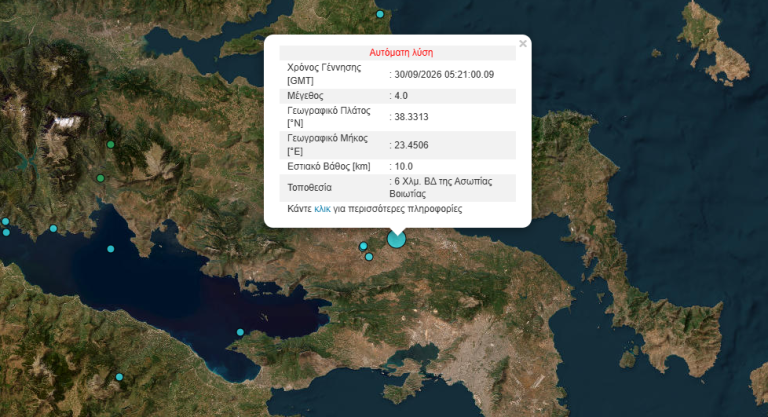Click the island in the top-right corner of the map

click(713, 44)
